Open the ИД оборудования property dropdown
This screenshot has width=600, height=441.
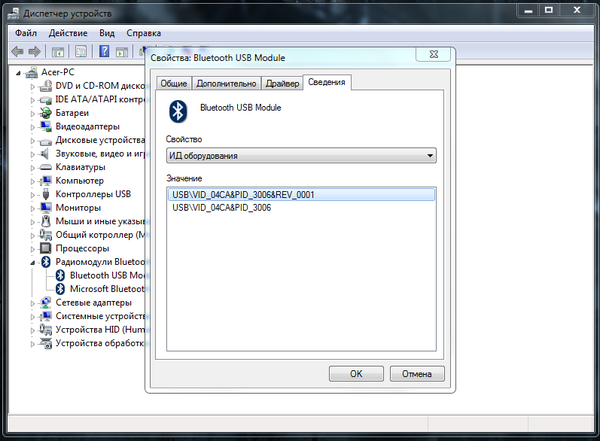click(301, 156)
